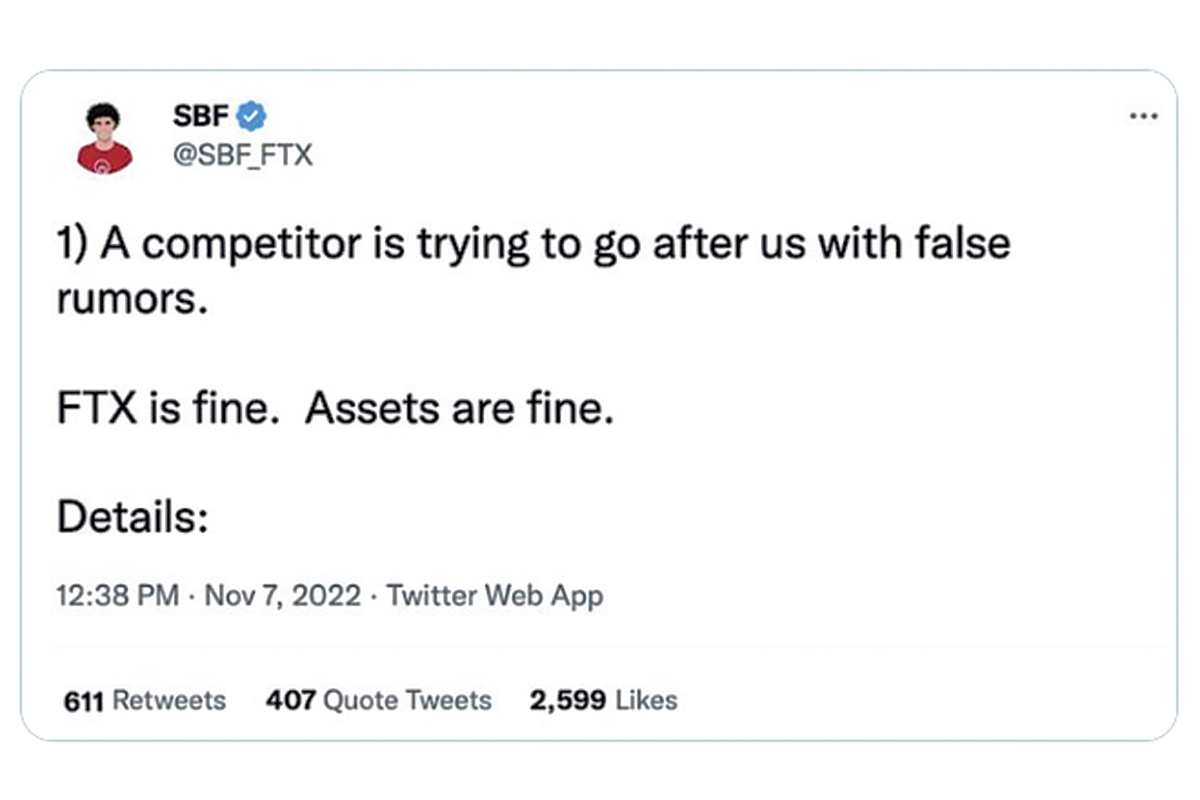This screenshot has width=1200, height=800.
Task: Show the 2,599 Likes list
Action: tap(604, 701)
